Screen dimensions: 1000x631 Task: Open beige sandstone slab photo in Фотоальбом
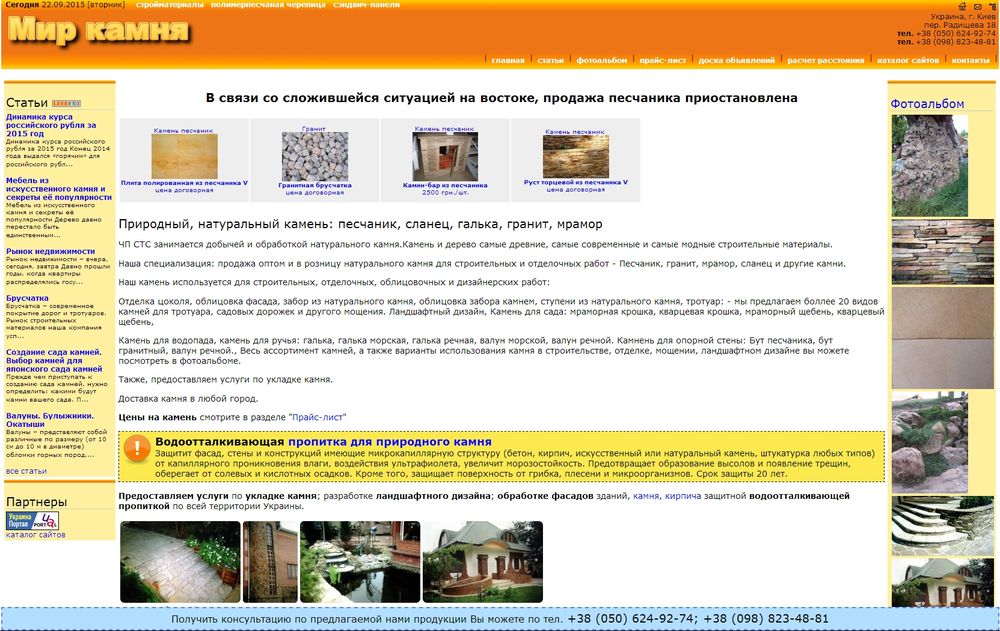(943, 338)
